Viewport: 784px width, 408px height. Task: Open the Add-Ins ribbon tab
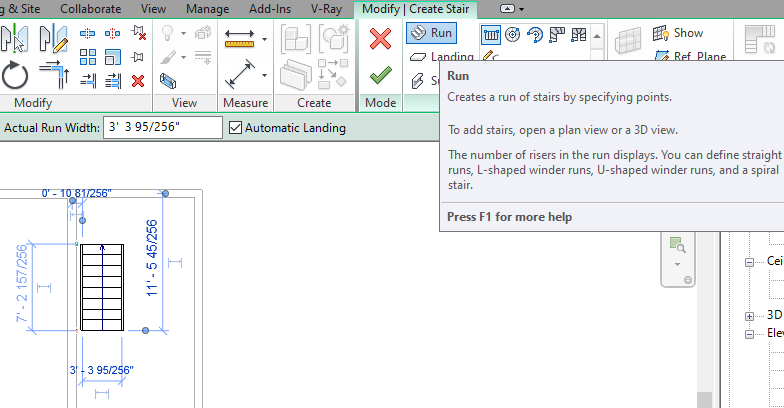click(x=270, y=9)
